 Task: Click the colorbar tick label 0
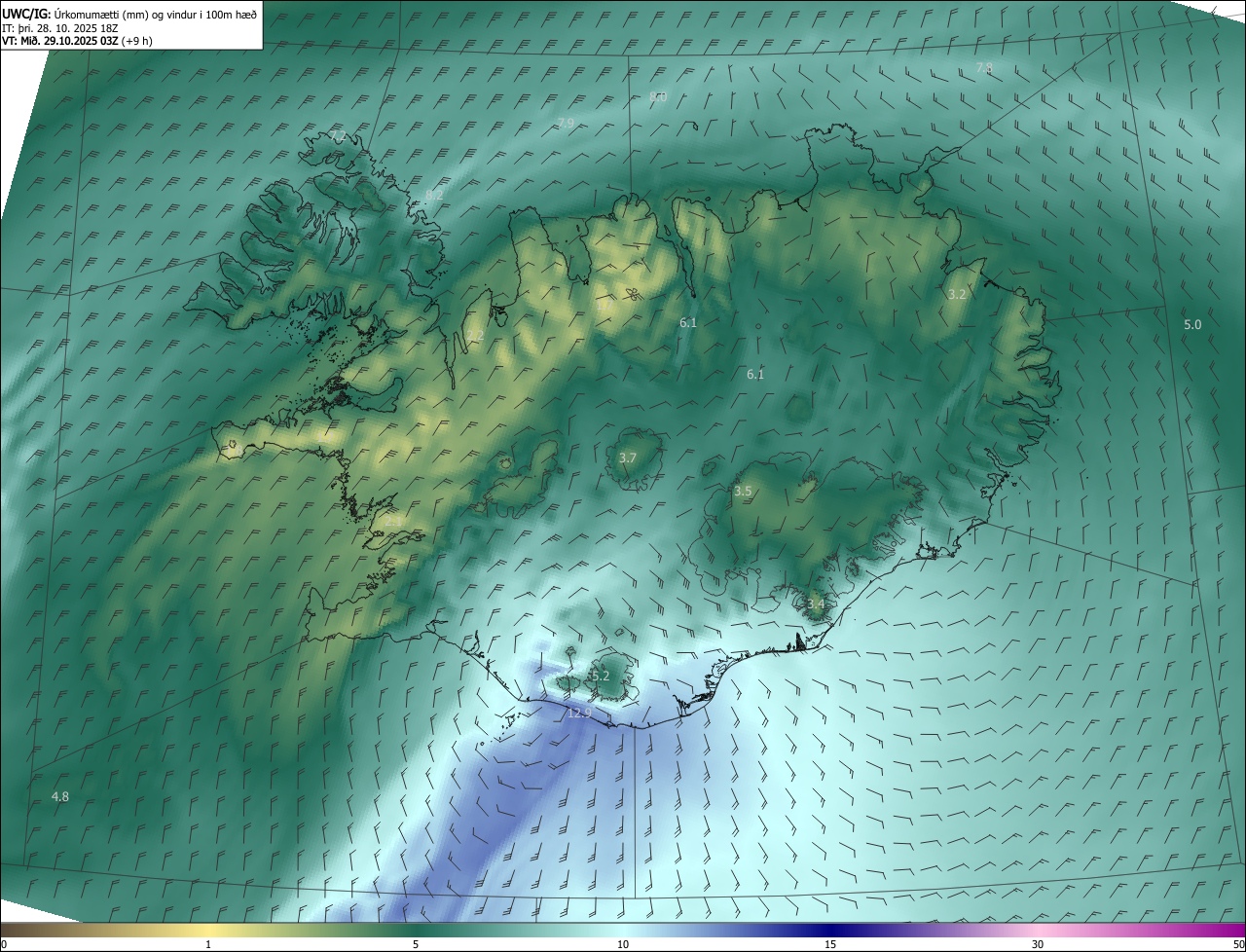tap(3, 944)
